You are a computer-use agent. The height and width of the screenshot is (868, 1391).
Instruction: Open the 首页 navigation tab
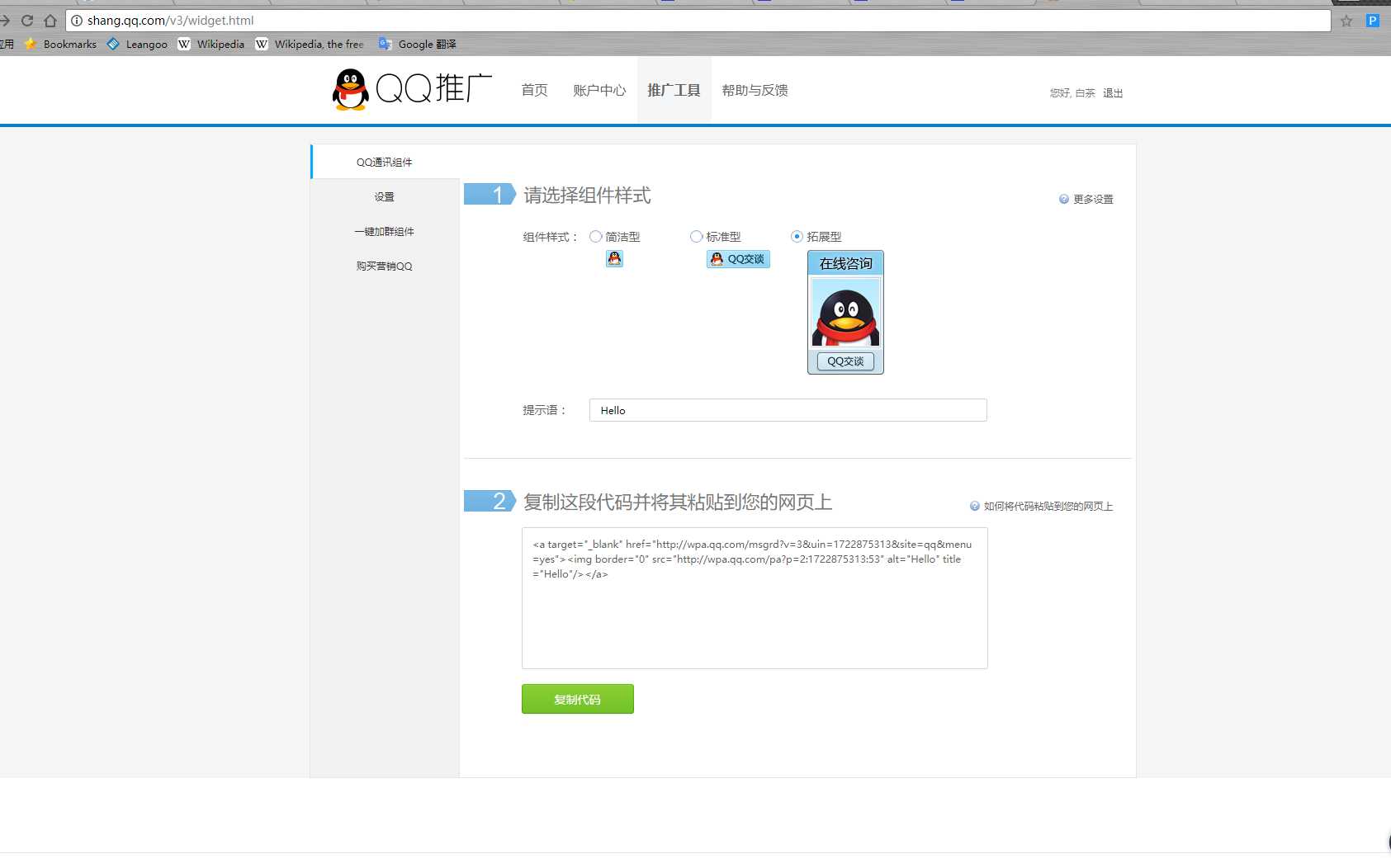coord(534,90)
